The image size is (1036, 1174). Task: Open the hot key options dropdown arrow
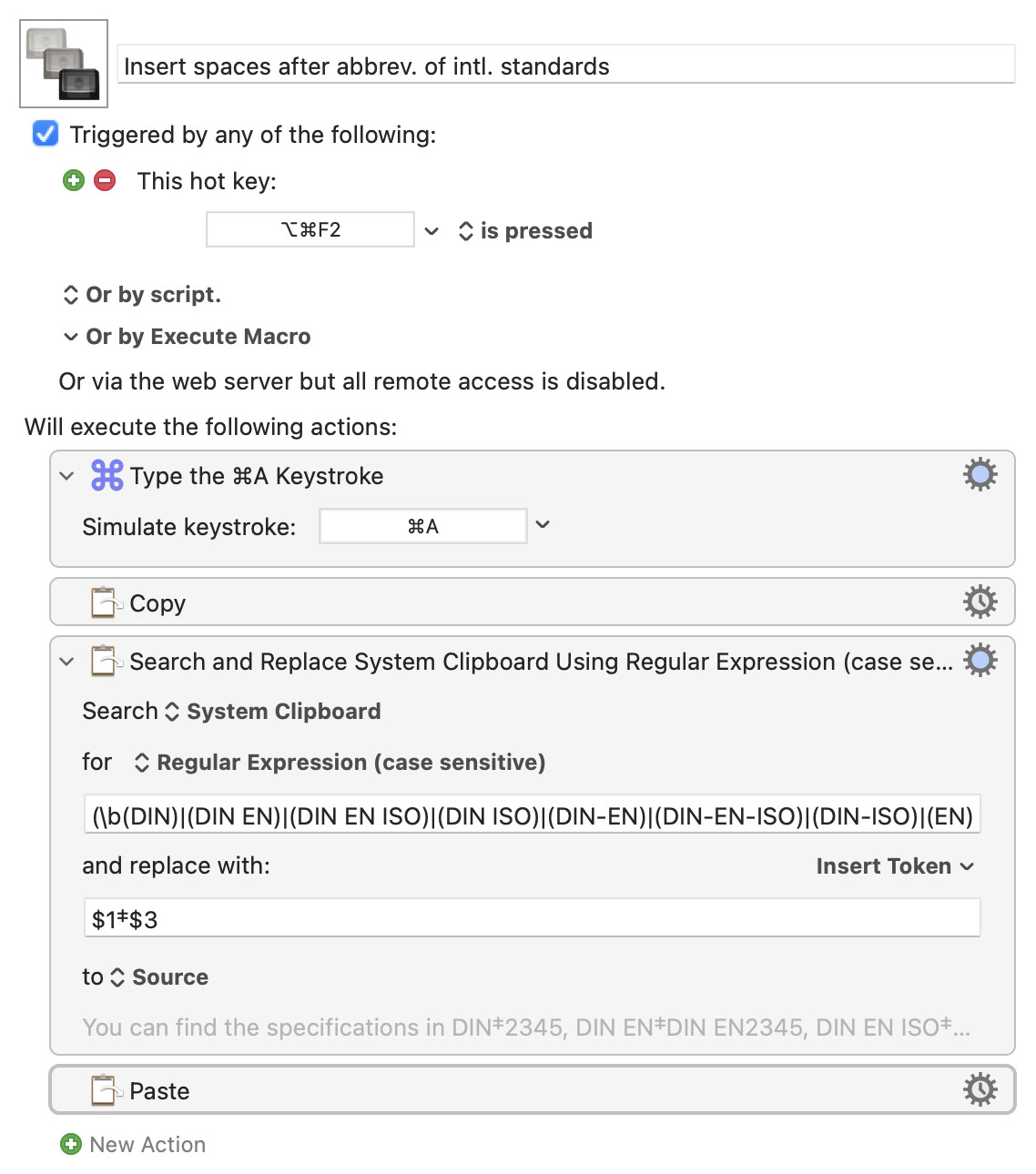(432, 231)
